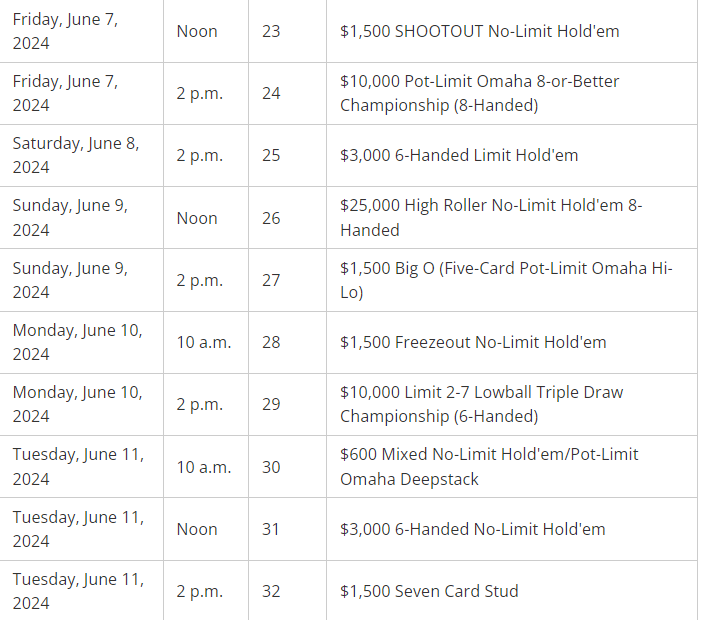Click the 2 p.m. time for event 24
Viewport: 701px width, 620px height.
coord(199,93)
